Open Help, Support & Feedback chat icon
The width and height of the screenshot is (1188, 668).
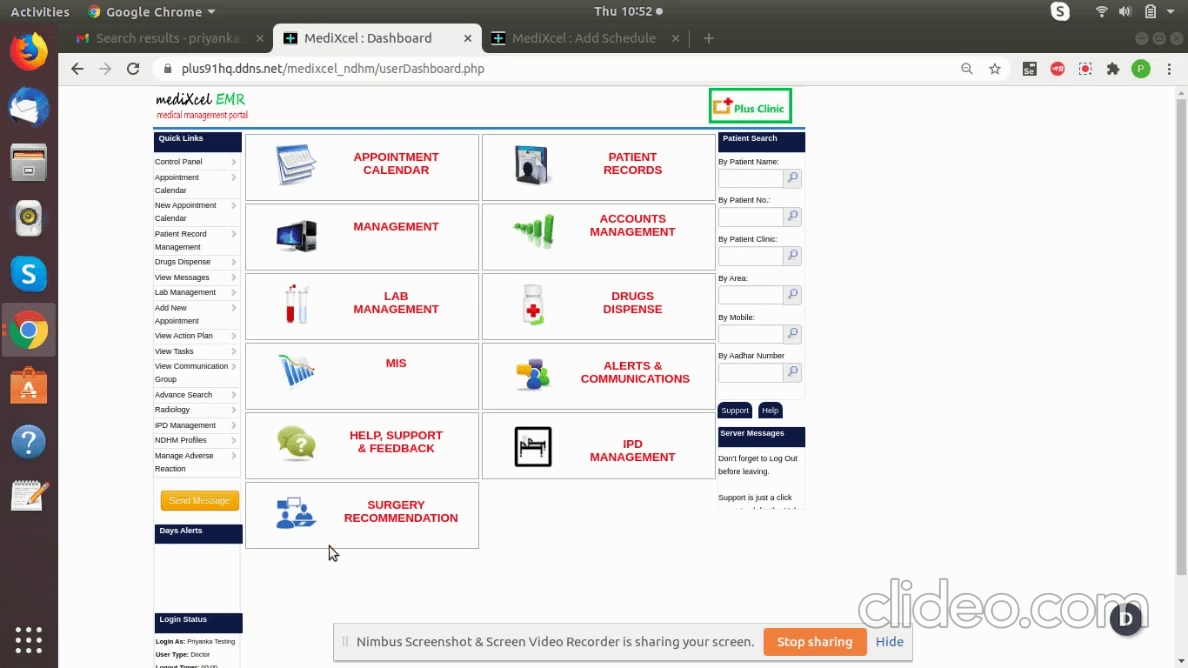(296, 442)
